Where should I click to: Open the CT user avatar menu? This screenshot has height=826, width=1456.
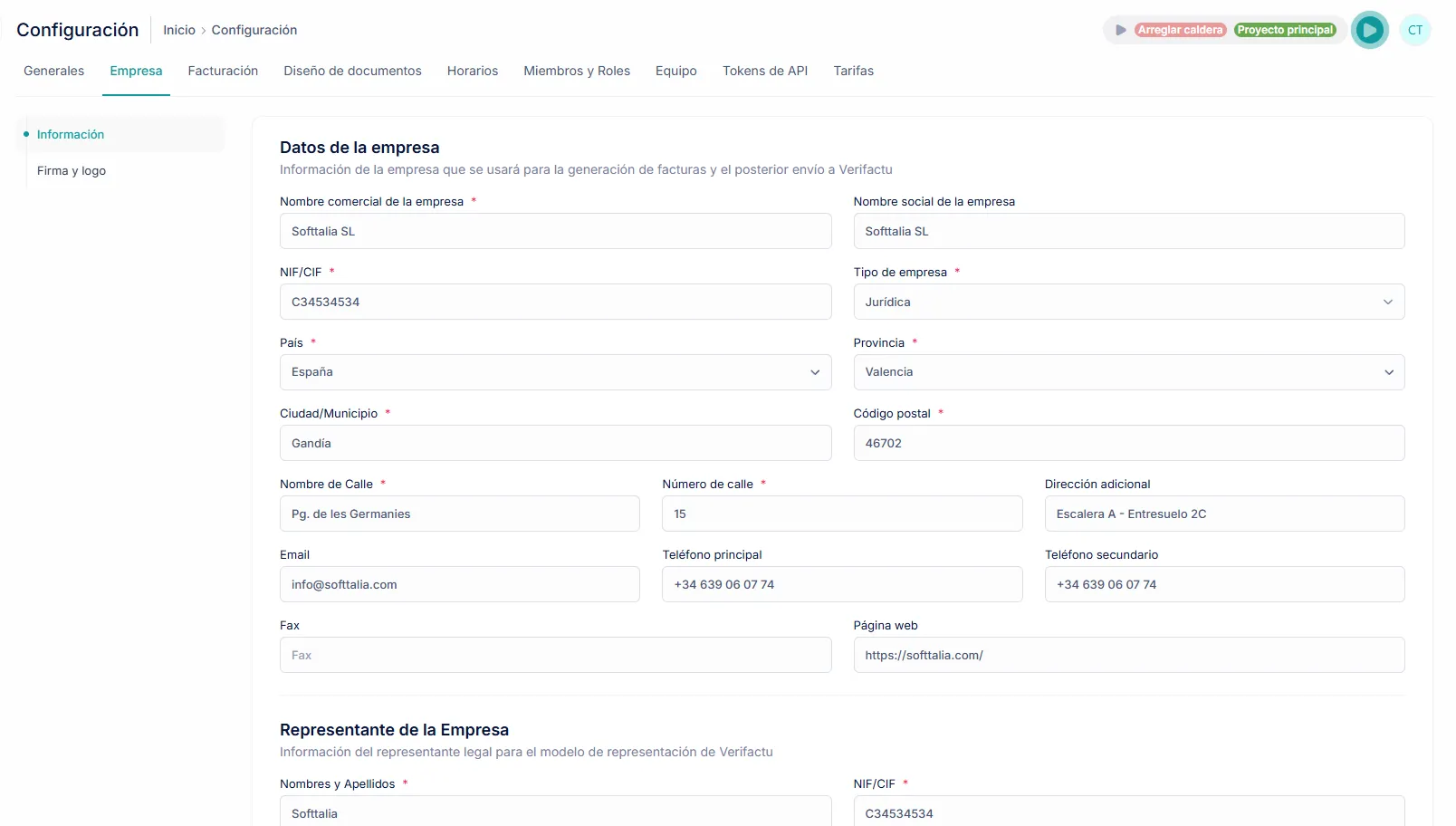point(1415,29)
